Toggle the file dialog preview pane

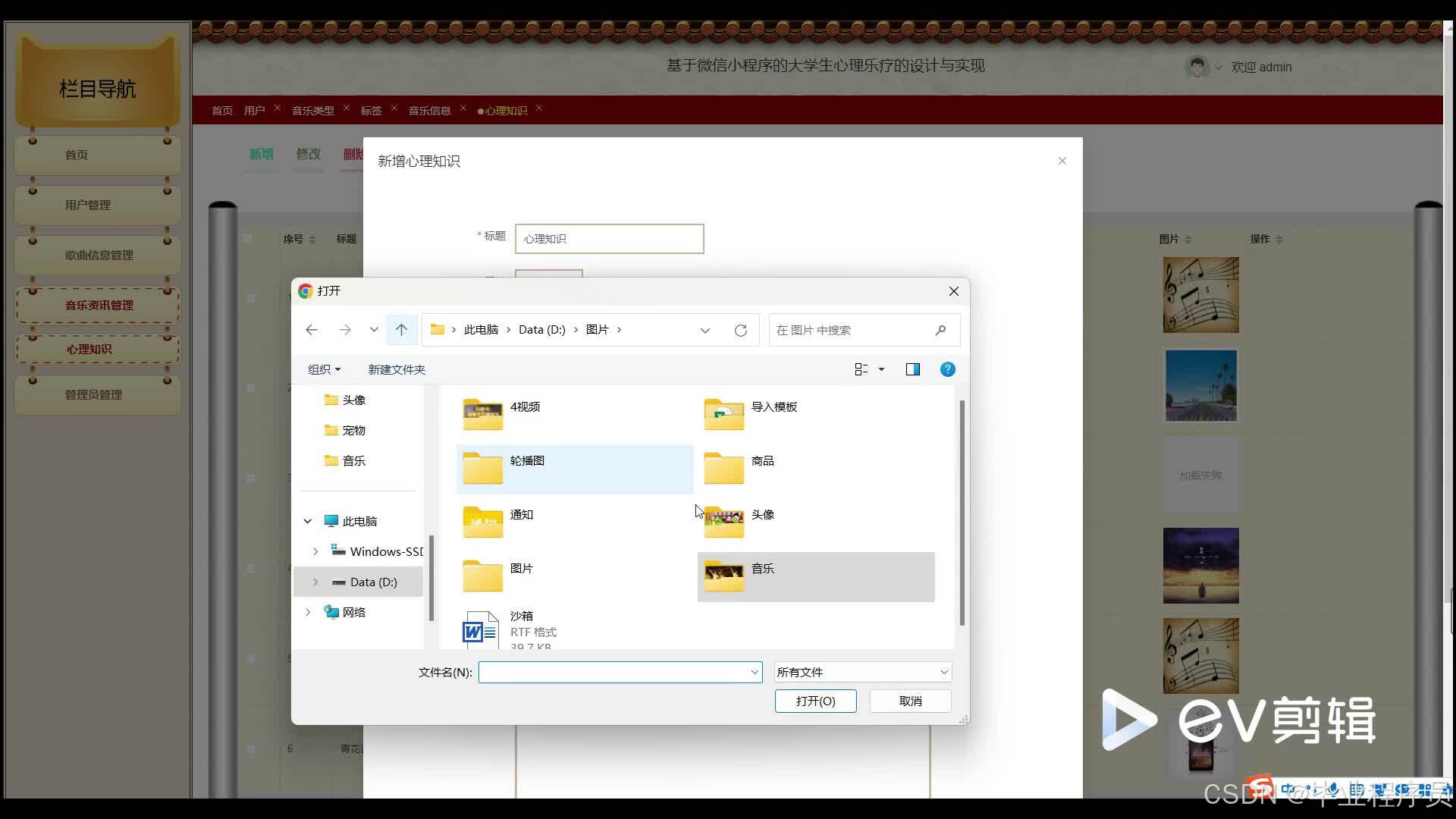coord(913,369)
